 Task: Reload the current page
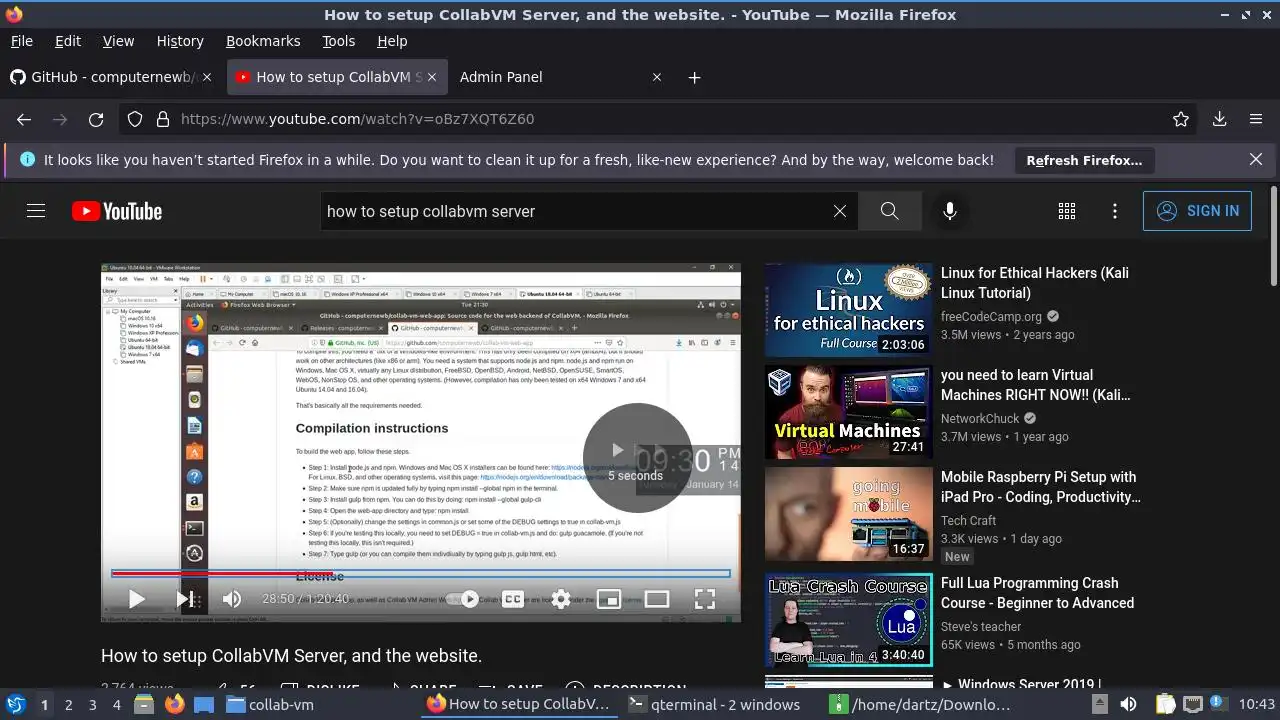[96, 119]
